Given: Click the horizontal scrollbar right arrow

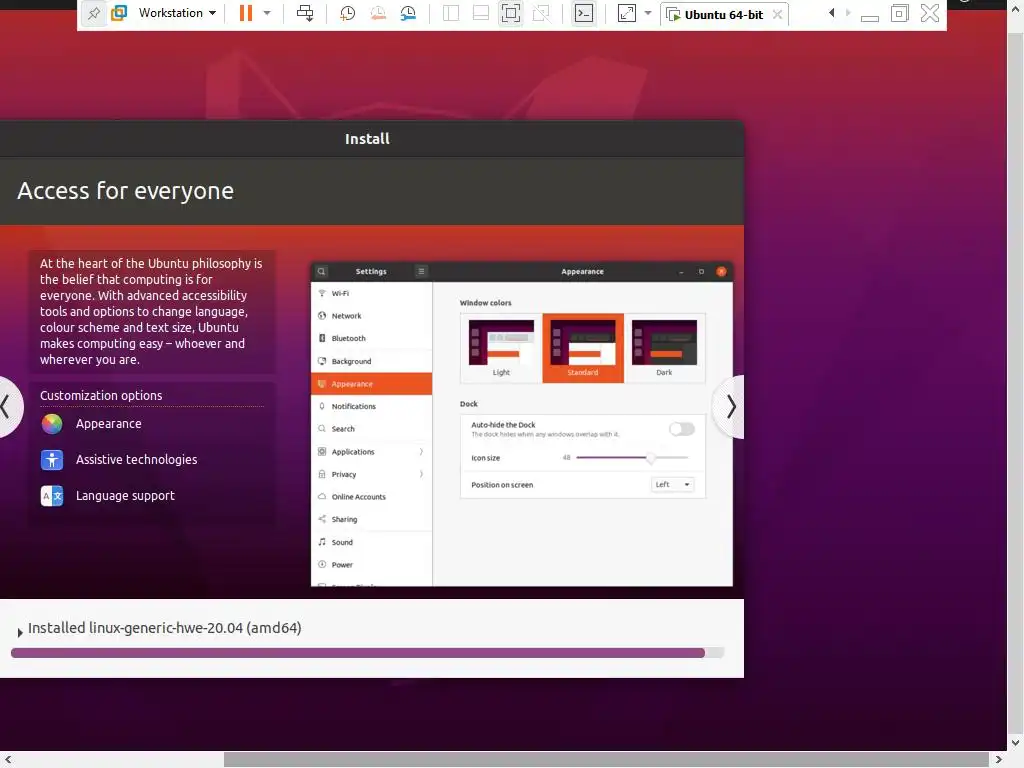Looking at the screenshot, I should [999, 760].
